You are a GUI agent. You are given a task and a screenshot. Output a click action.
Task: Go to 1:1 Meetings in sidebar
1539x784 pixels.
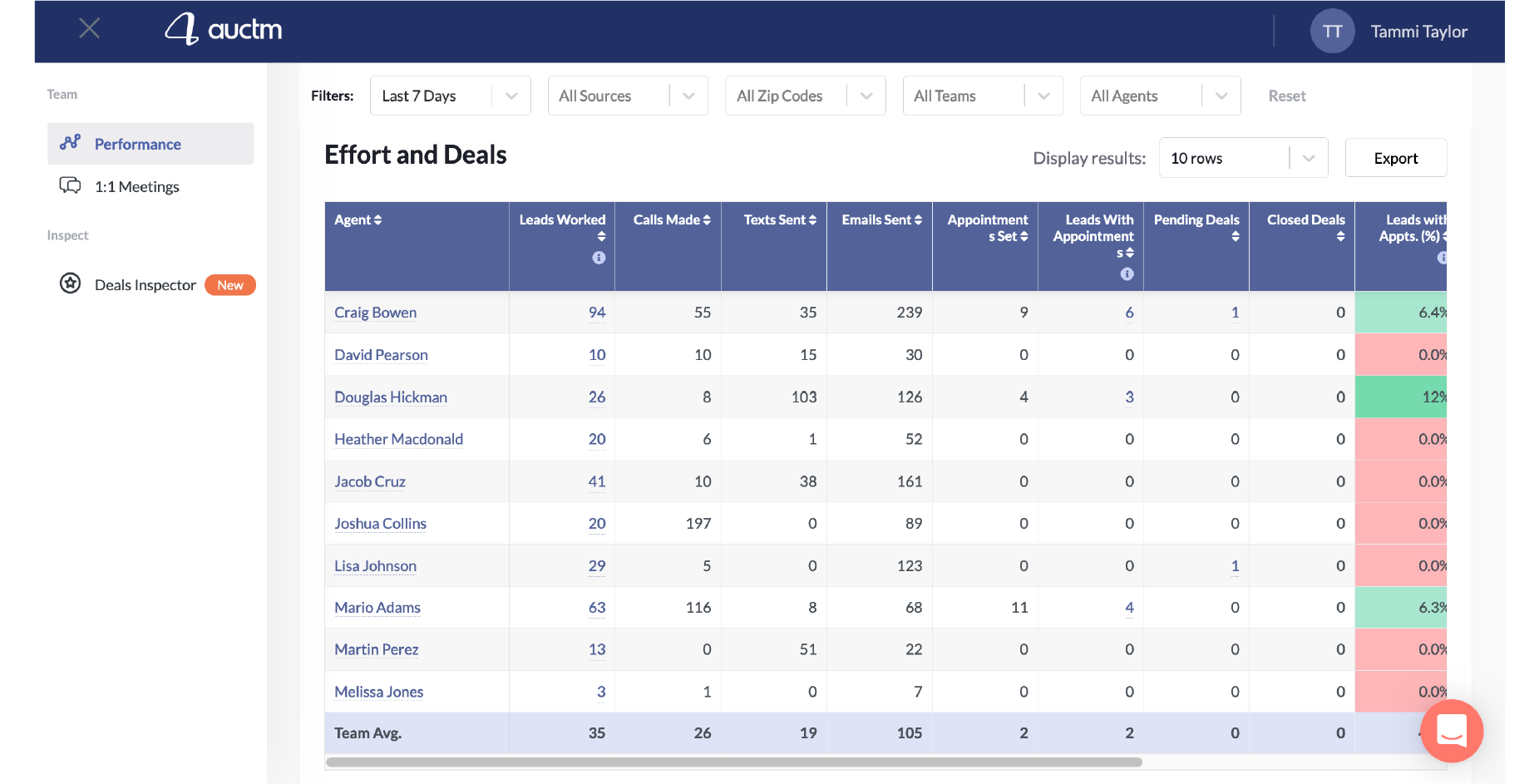pos(136,187)
